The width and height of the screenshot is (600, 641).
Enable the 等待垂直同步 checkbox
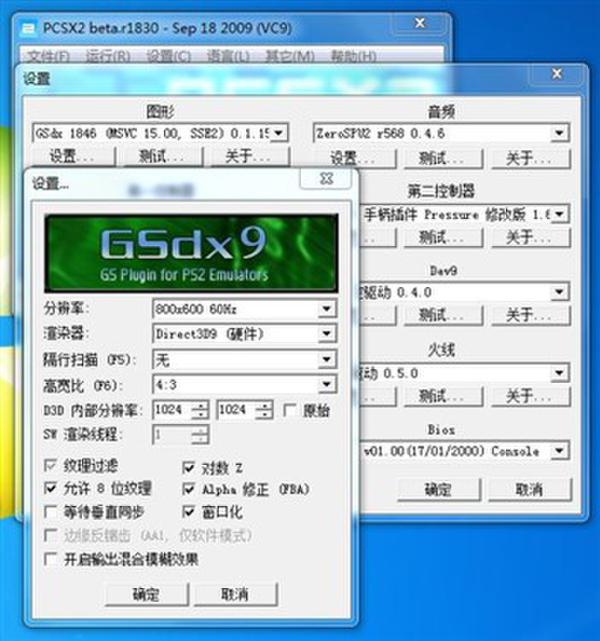(x=50, y=512)
